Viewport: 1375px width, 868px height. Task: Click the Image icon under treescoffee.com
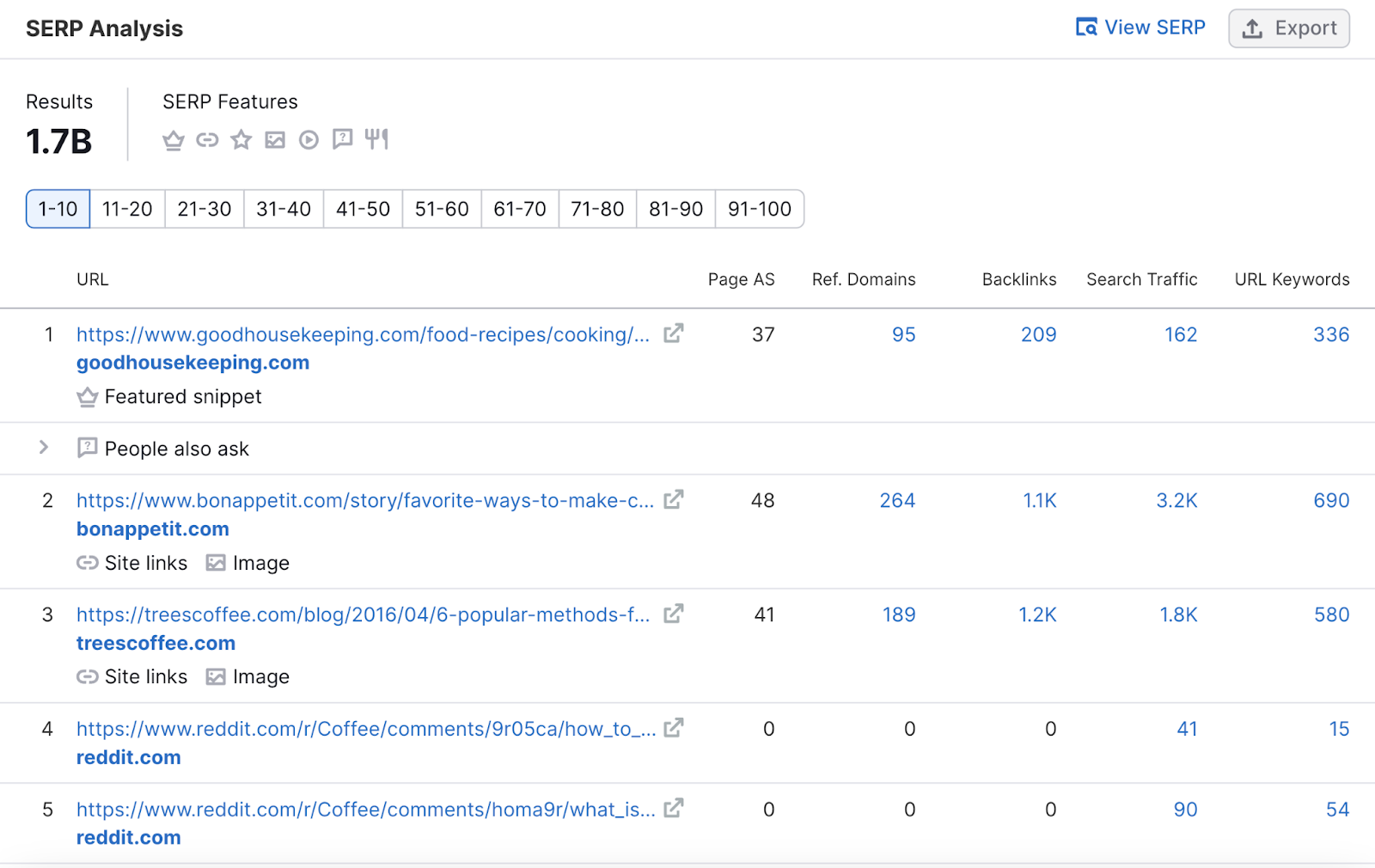click(216, 677)
